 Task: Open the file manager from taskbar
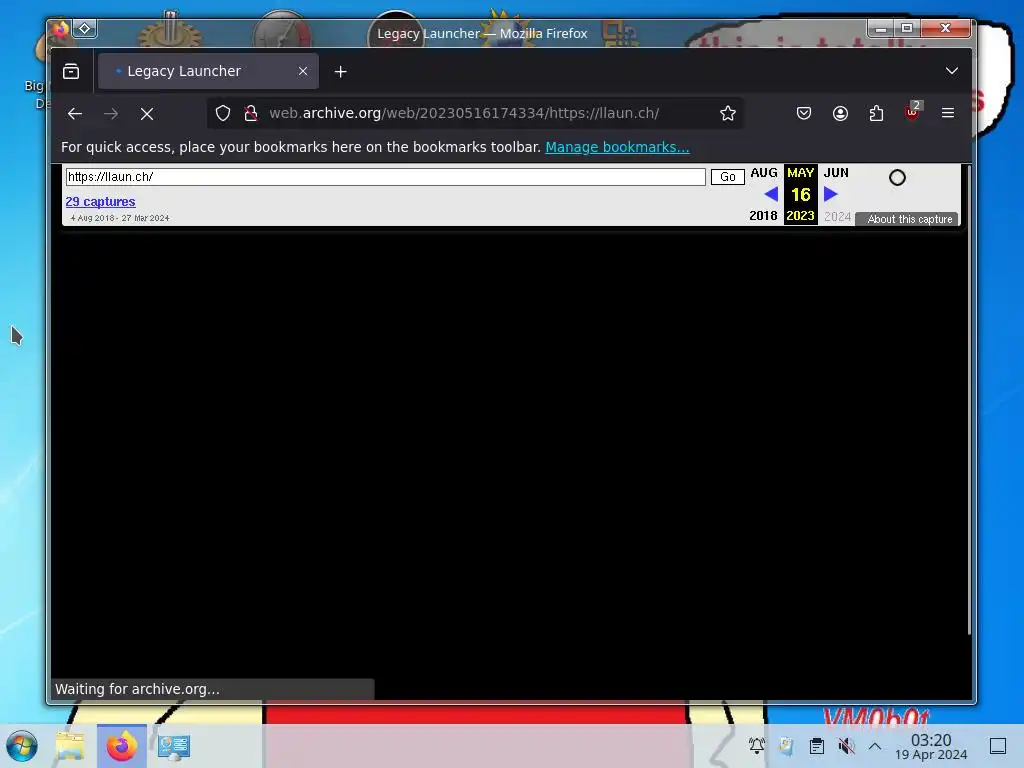point(70,746)
